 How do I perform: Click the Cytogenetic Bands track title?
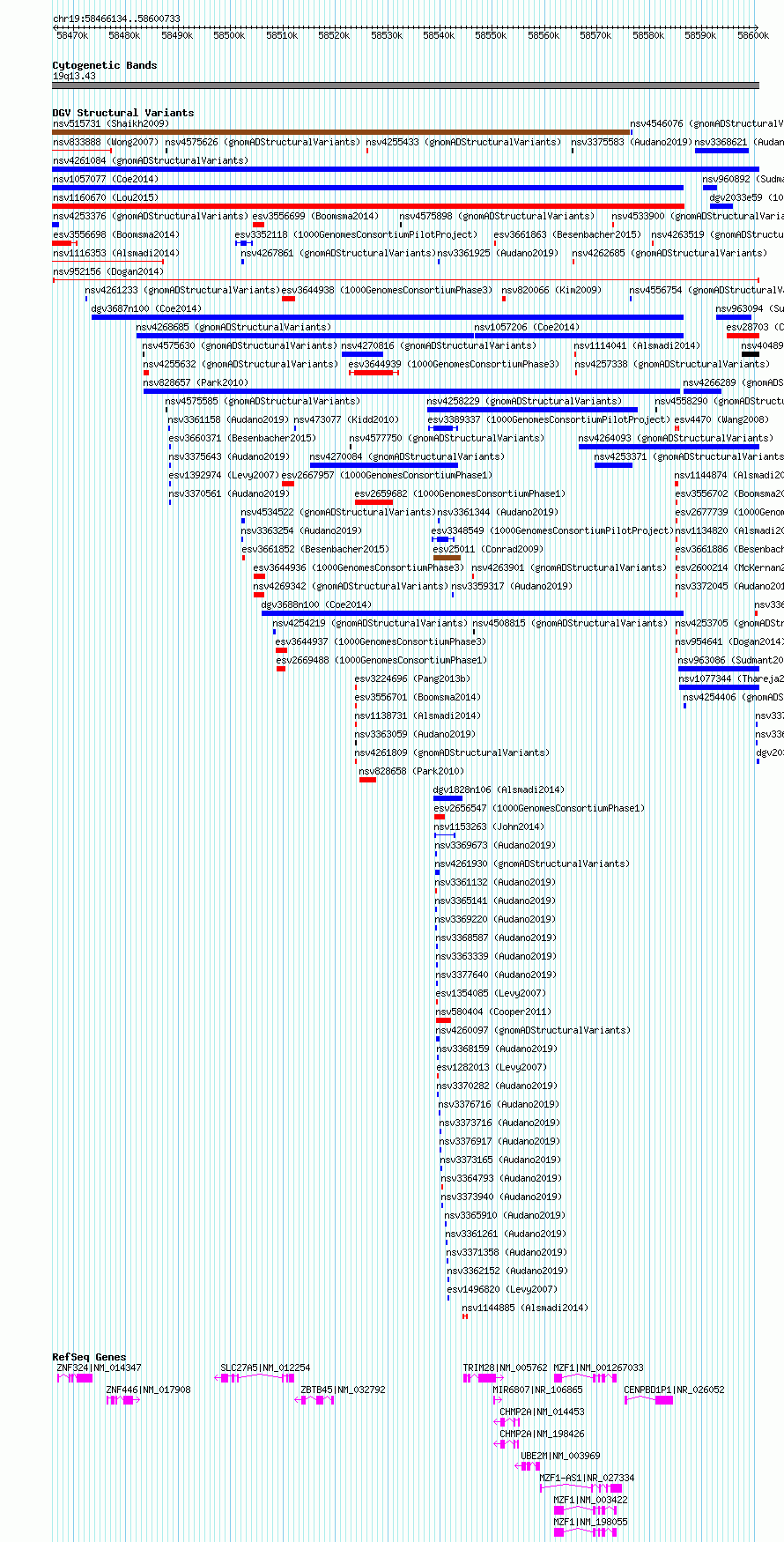click(105, 65)
